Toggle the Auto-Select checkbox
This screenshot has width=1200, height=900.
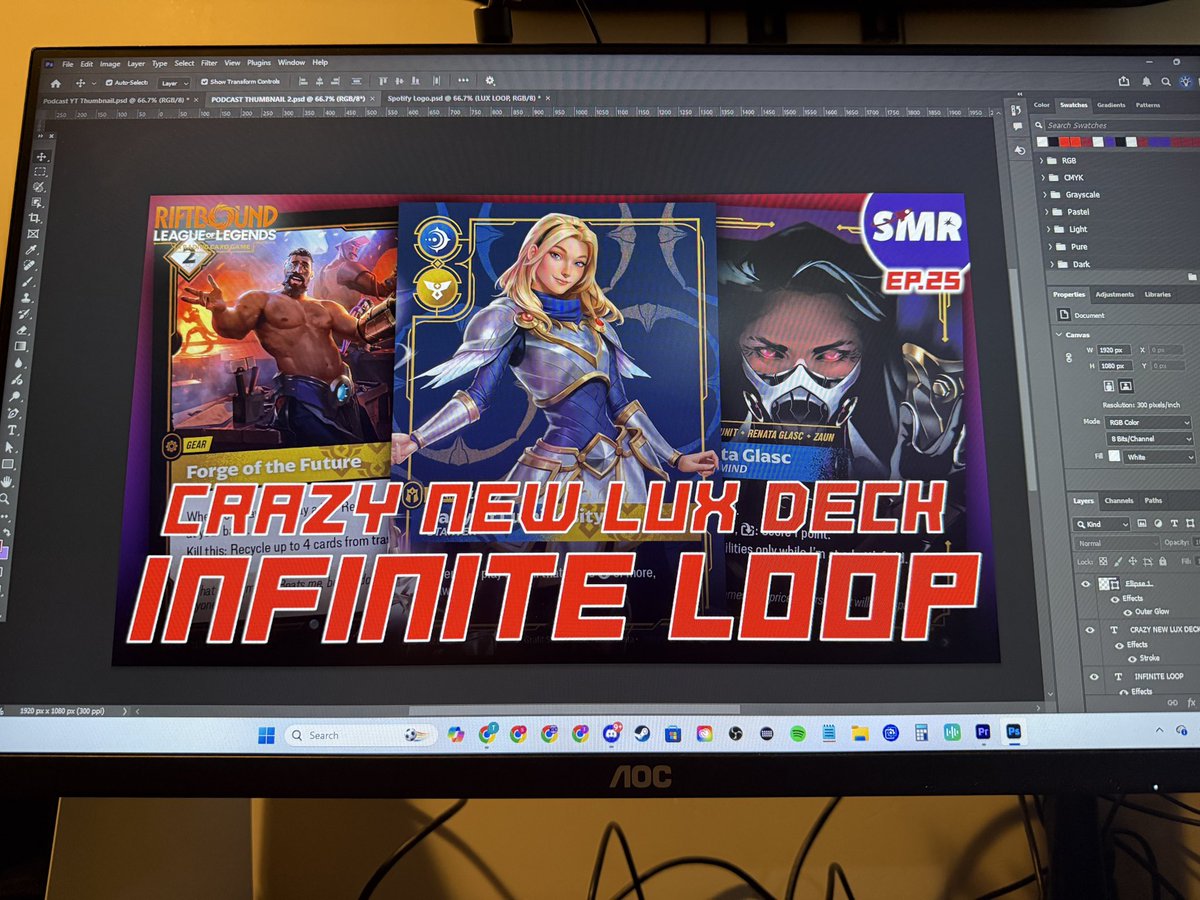click(109, 82)
